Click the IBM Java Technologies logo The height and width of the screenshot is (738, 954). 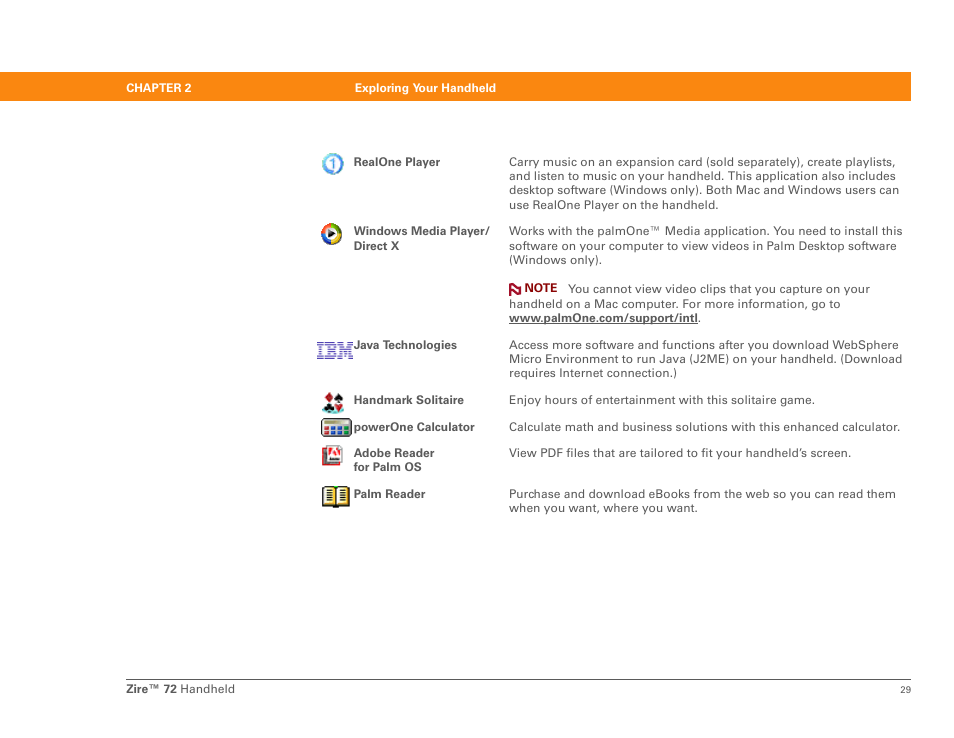[334, 350]
